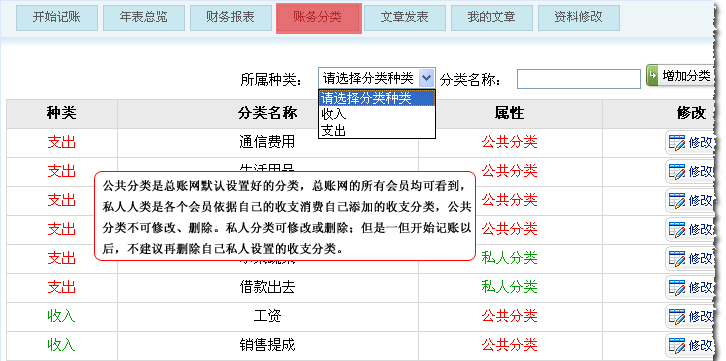Viewport: 726px width, 361px height.
Task: Choose 请选择分类种类 option in the dropdown list
Action: tap(377, 99)
